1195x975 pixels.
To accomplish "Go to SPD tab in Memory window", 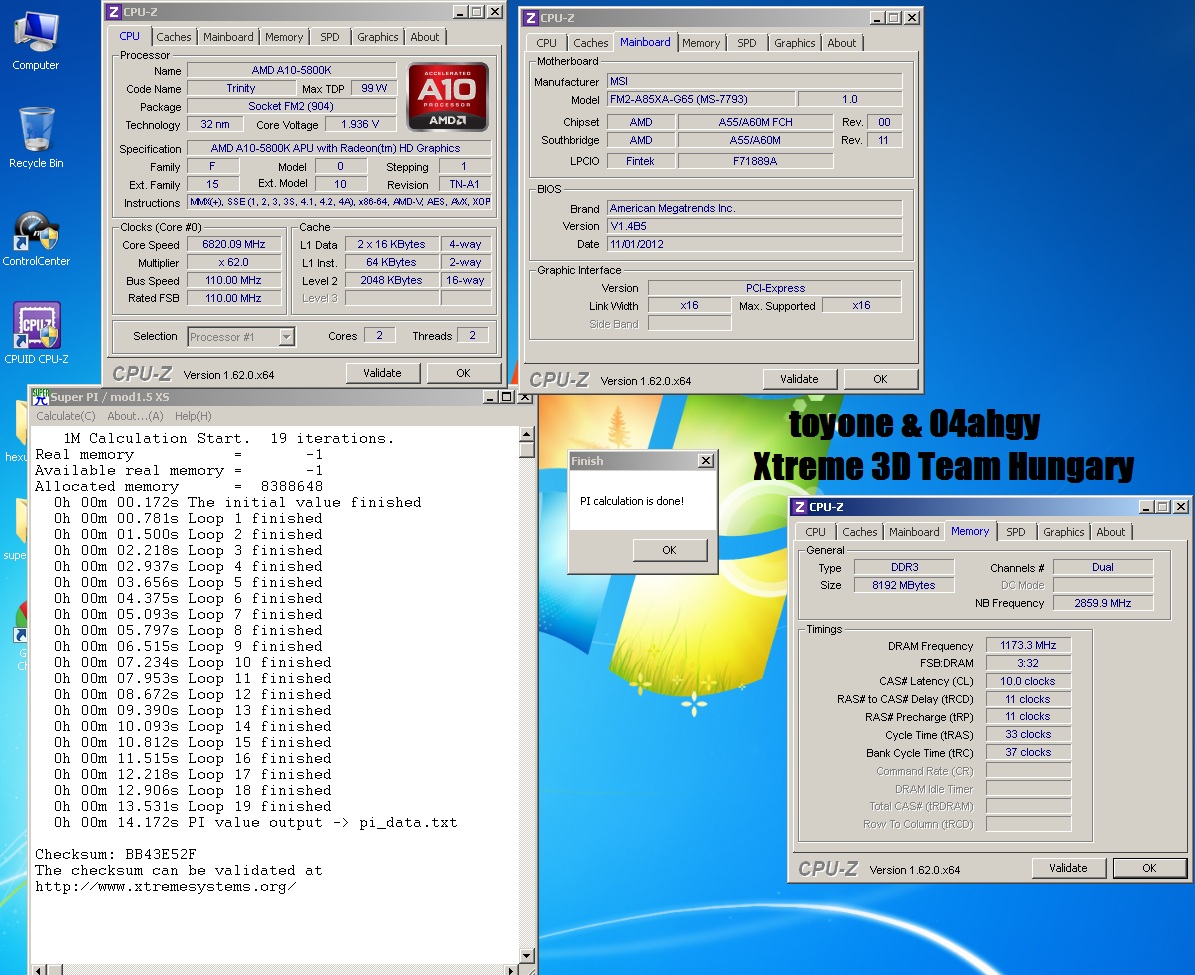I will click(1016, 532).
